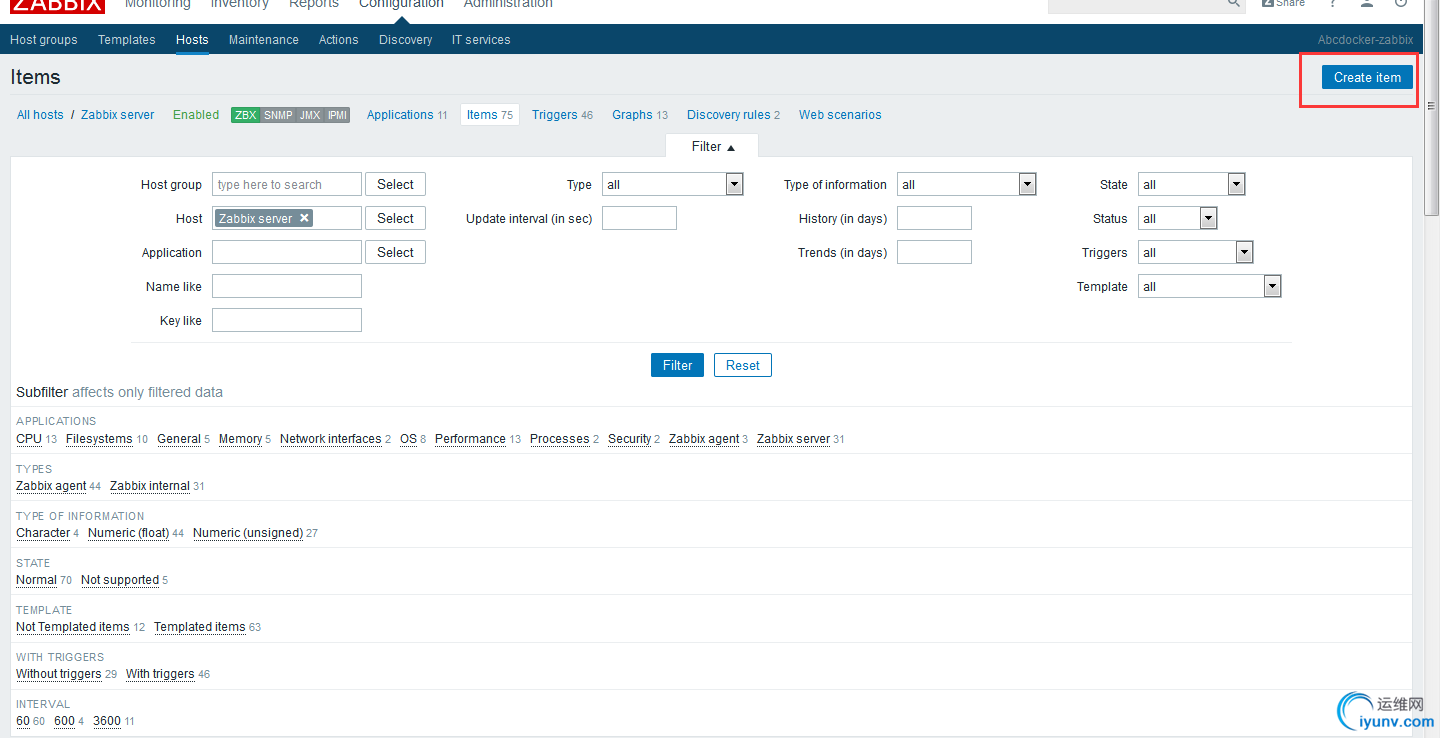The image size is (1440, 738).
Task: Focus the Host group search field
Action: pyautogui.click(x=287, y=184)
